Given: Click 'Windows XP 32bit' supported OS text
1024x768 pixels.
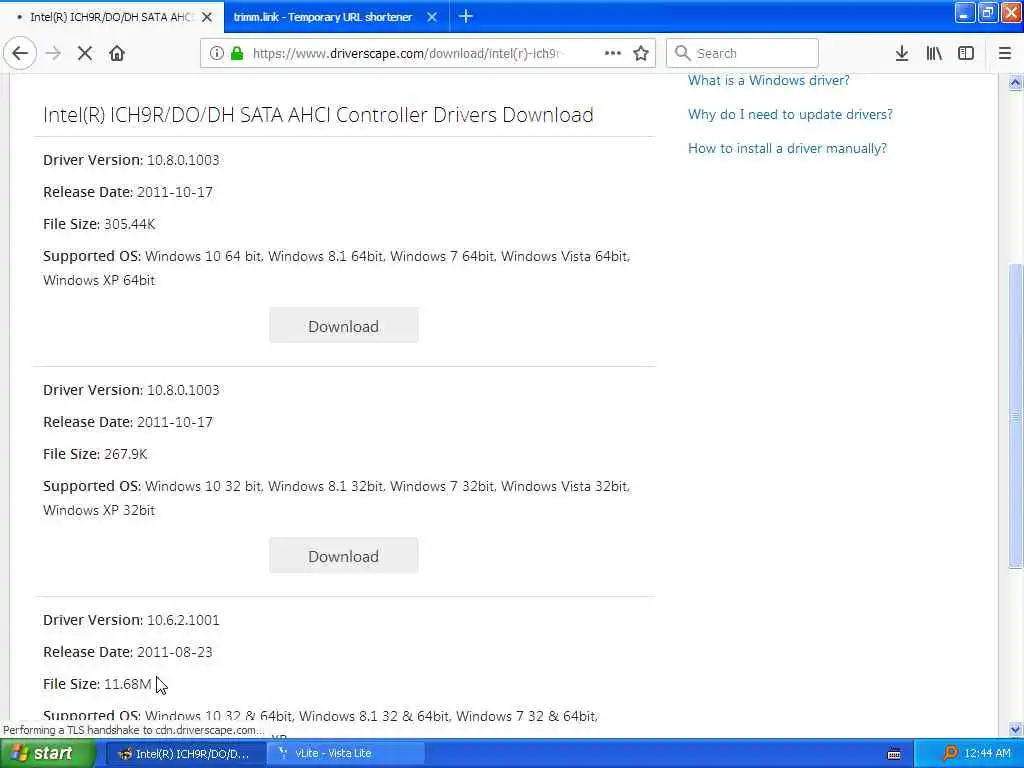Looking at the screenshot, I should tap(99, 510).
